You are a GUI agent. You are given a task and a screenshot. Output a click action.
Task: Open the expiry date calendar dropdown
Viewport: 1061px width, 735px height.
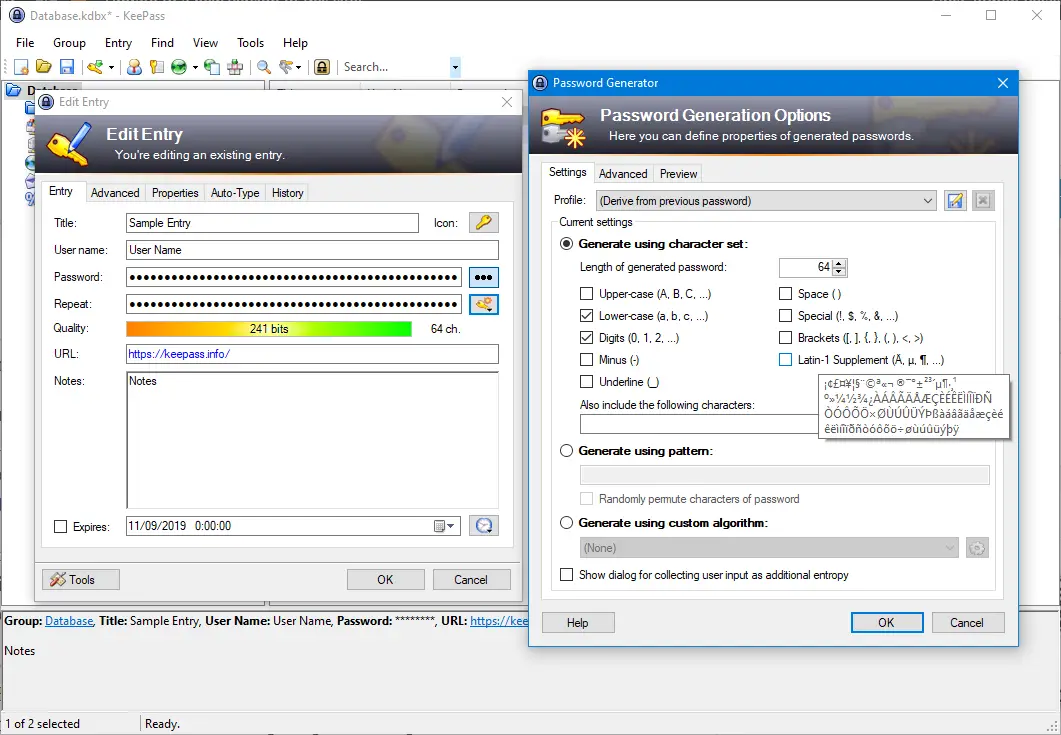click(x=445, y=526)
